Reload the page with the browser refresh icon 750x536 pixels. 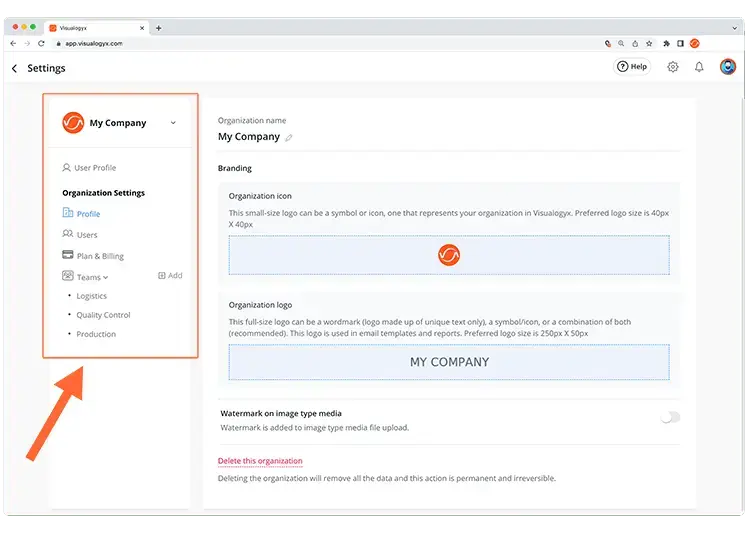pos(41,44)
